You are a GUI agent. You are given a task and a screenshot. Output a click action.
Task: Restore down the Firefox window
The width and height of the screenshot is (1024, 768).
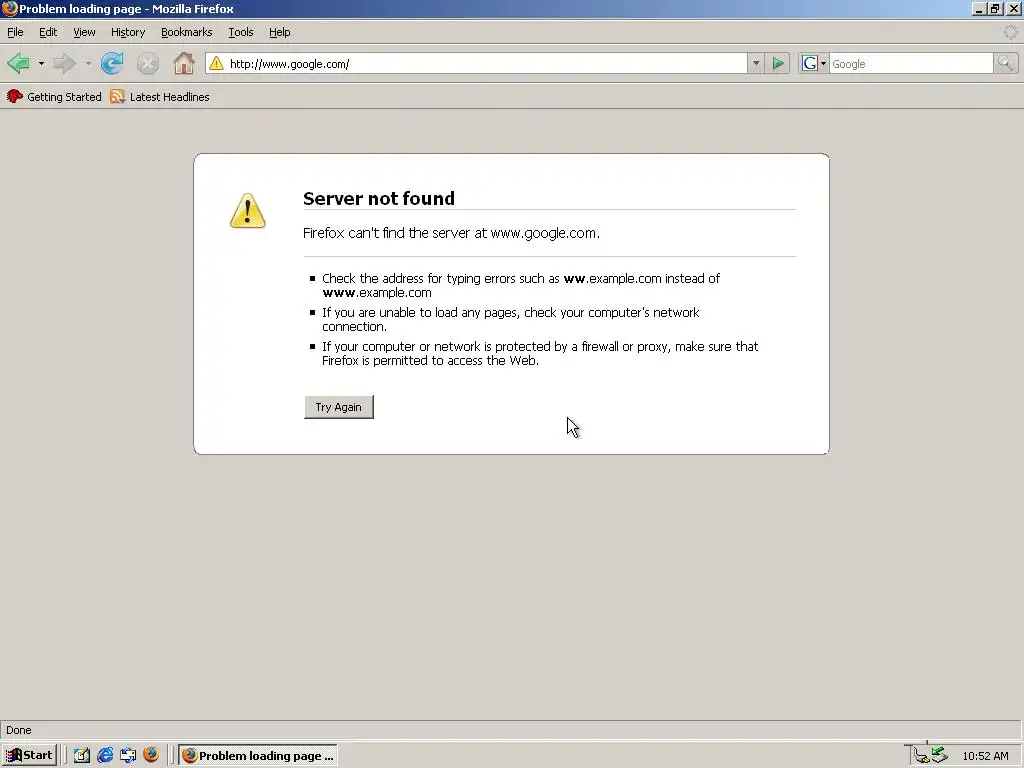995,8
